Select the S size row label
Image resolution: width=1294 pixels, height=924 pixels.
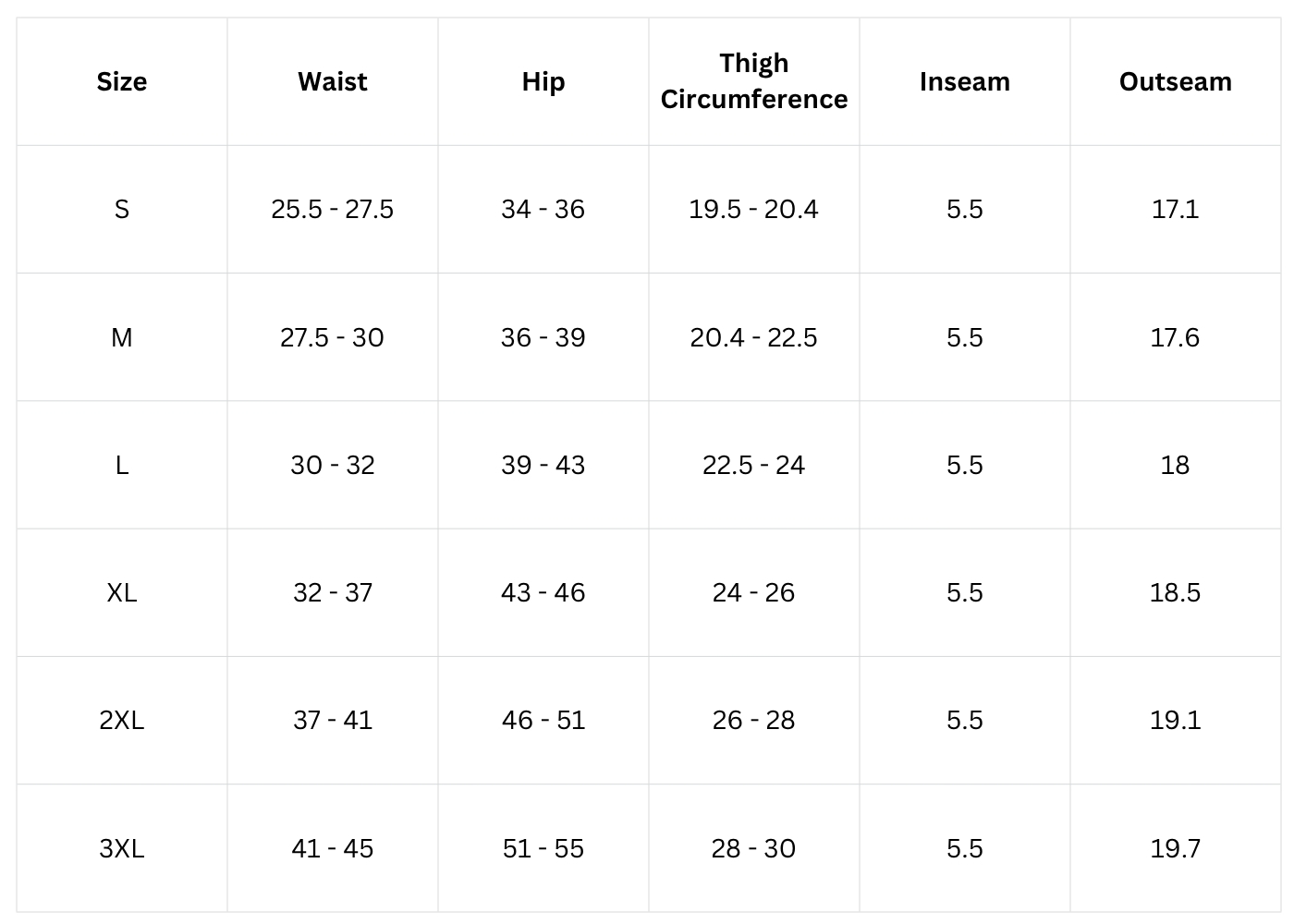click(122, 209)
